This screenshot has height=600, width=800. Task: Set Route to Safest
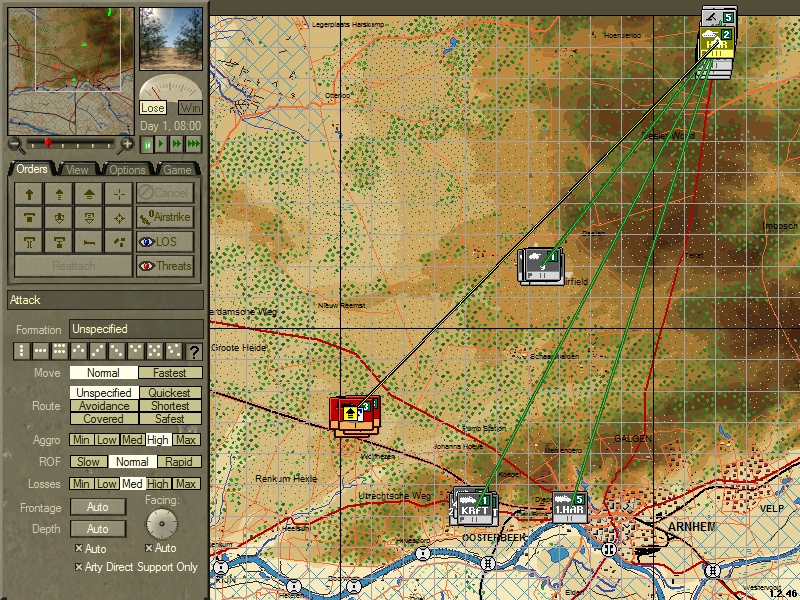coord(170,419)
